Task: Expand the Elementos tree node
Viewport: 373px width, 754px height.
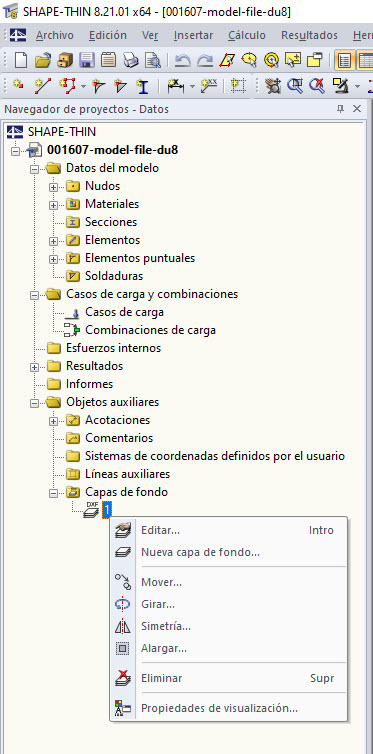Action: pyautogui.click(x=53, y=240)
